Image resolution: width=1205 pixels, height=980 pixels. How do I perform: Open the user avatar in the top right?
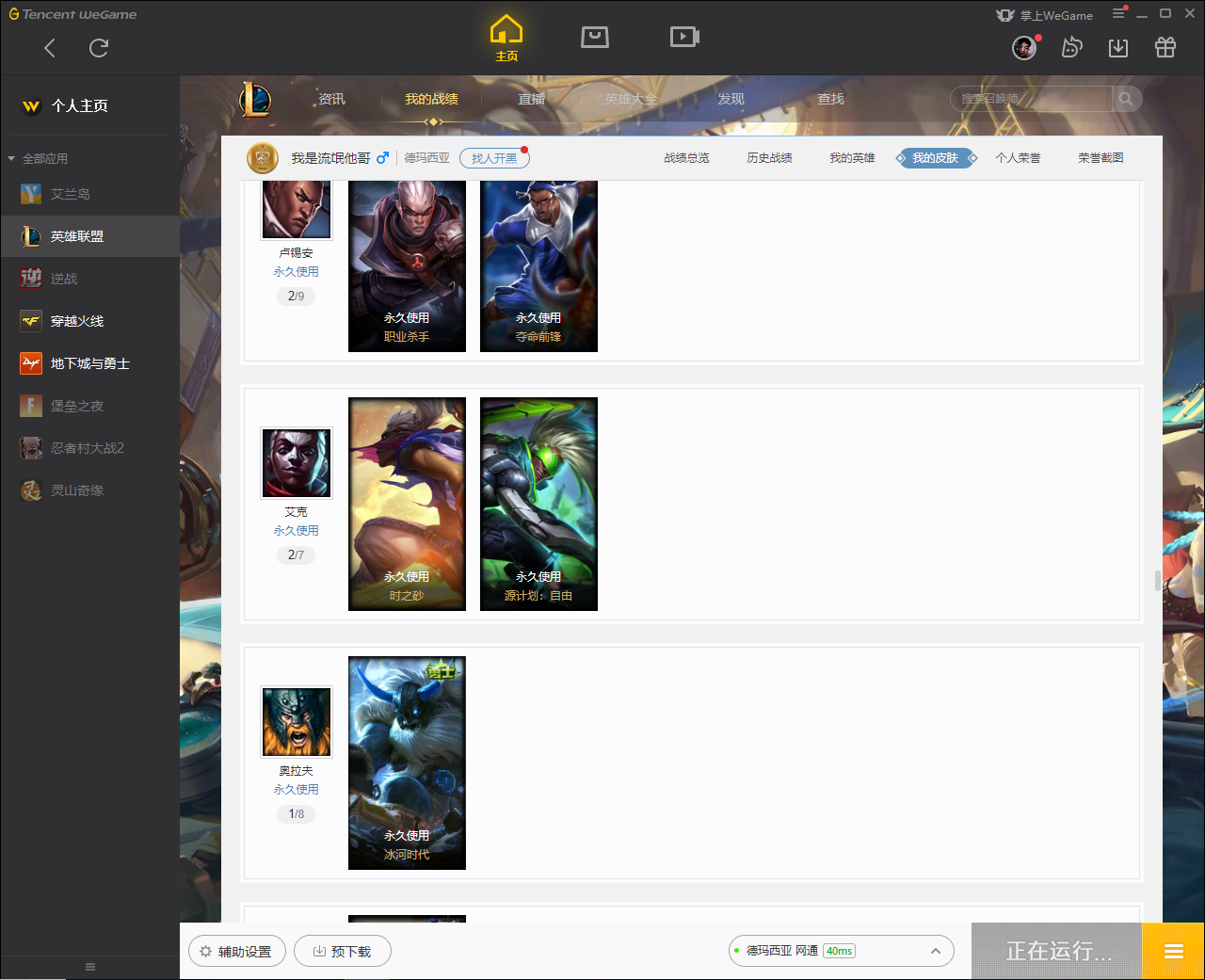(1024, 47)
